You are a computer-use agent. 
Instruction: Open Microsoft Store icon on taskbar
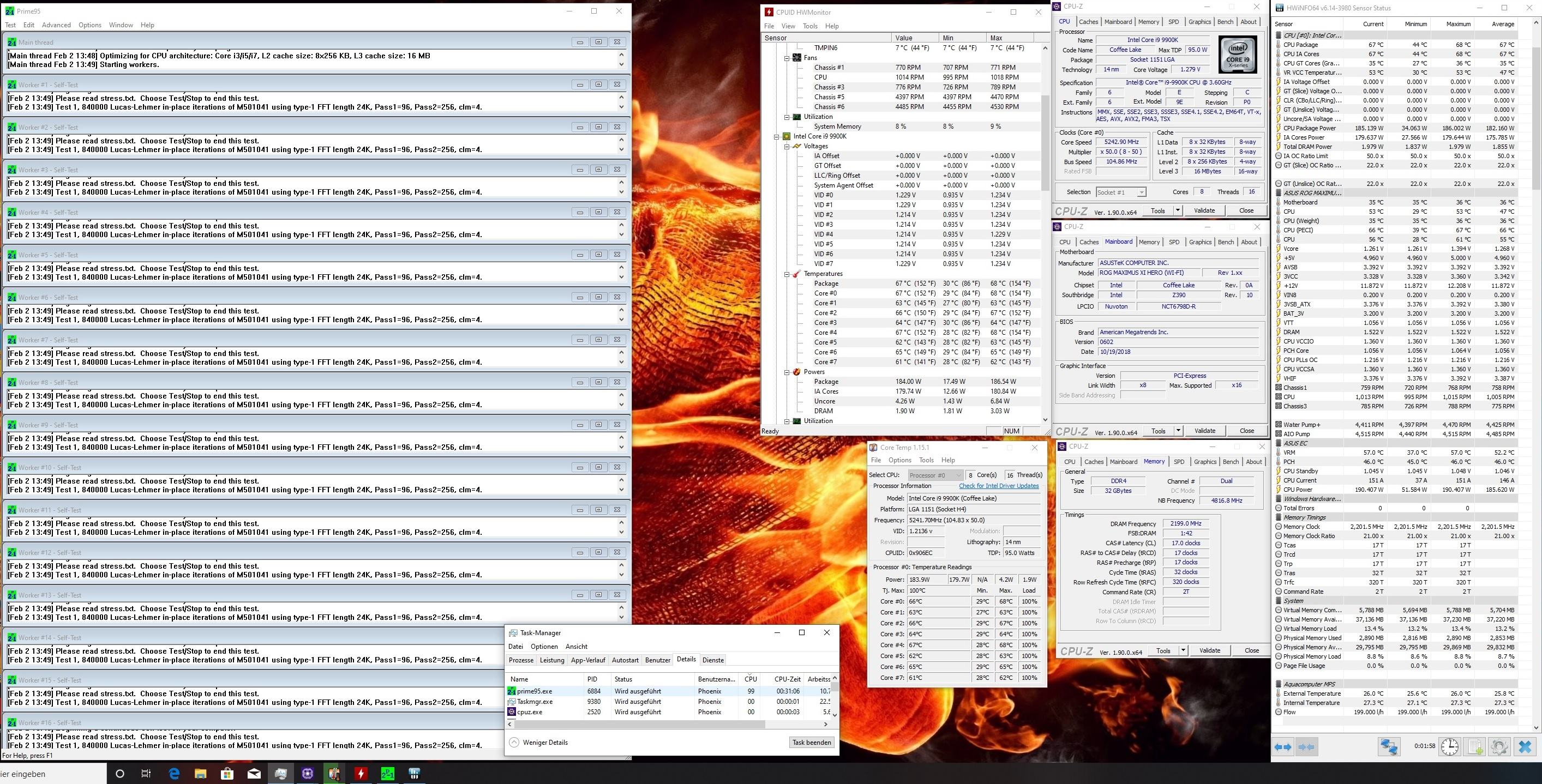click(x=227, y=774)
